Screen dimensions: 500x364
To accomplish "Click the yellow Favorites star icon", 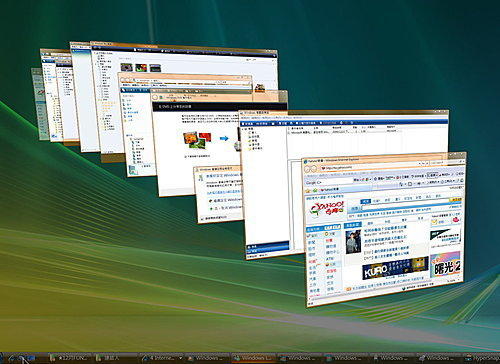I will (x=308, y=191).
